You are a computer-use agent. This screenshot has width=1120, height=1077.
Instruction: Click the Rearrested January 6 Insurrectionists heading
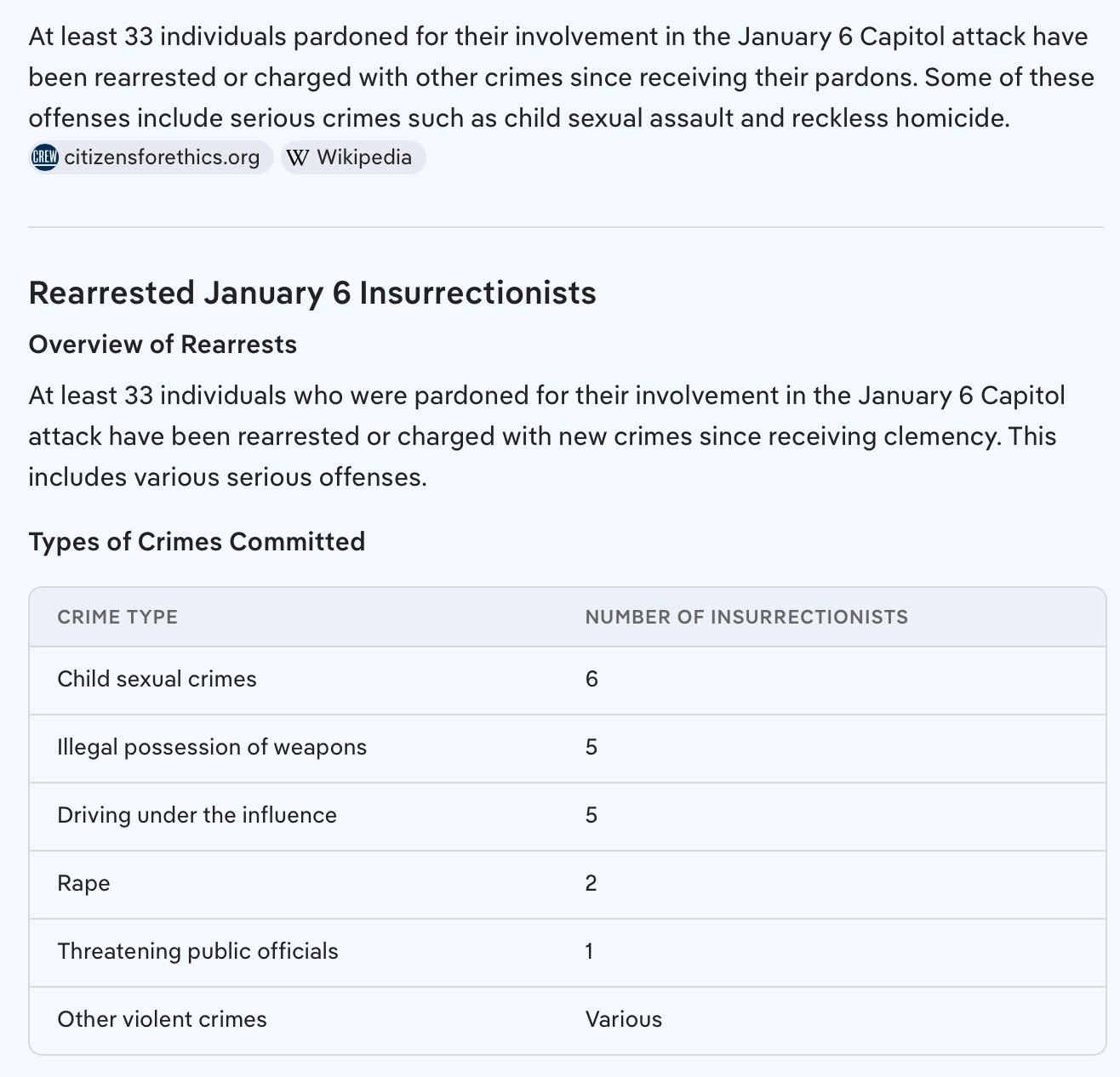click(312, 293)
